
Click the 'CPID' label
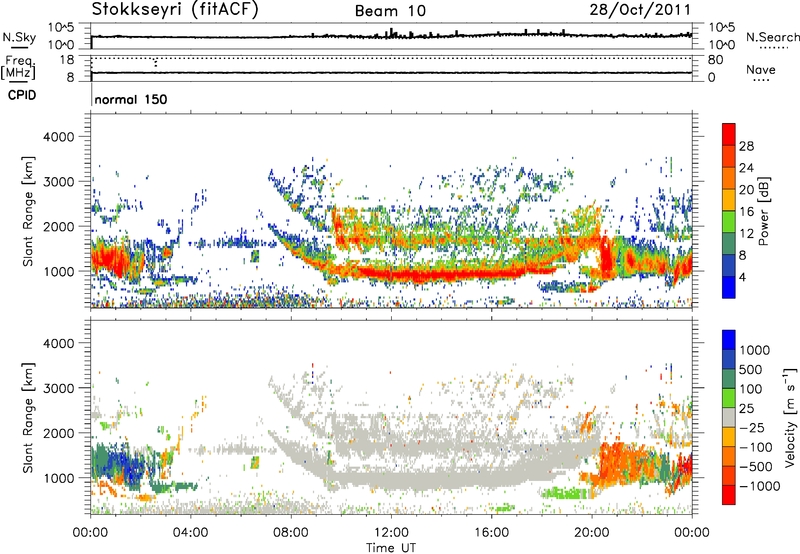[22, 95]
